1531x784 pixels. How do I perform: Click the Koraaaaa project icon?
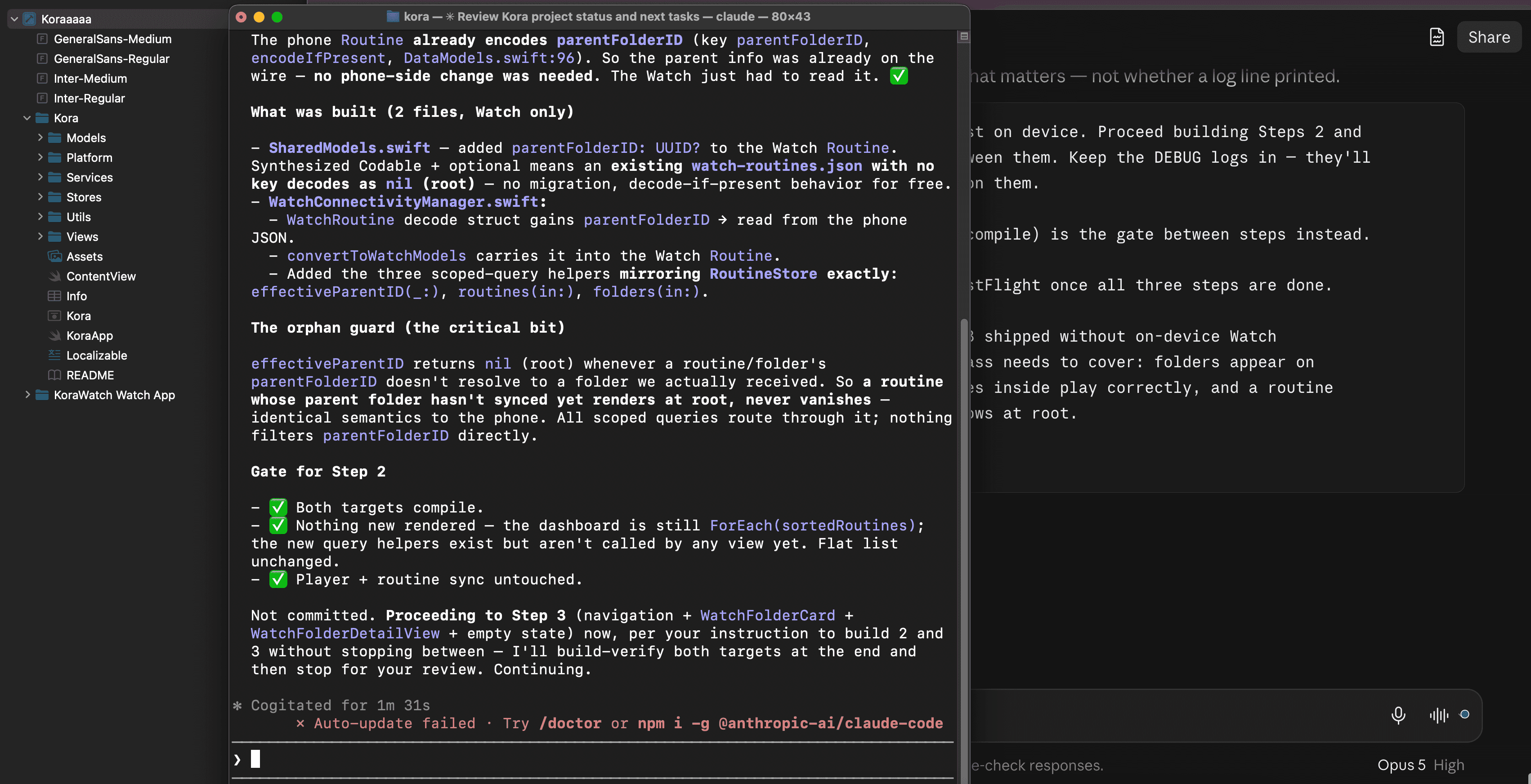point(29,19)
